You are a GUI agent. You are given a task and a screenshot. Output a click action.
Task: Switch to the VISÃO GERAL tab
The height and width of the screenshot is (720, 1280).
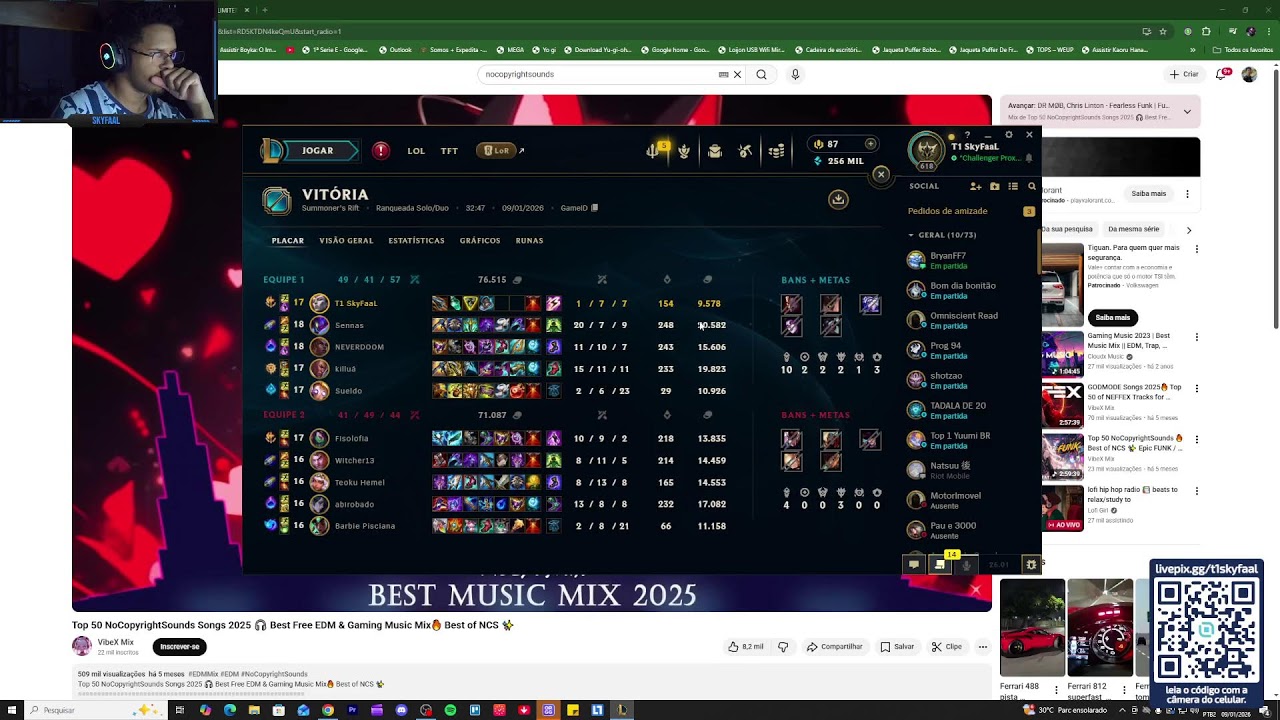pos(346,241)
